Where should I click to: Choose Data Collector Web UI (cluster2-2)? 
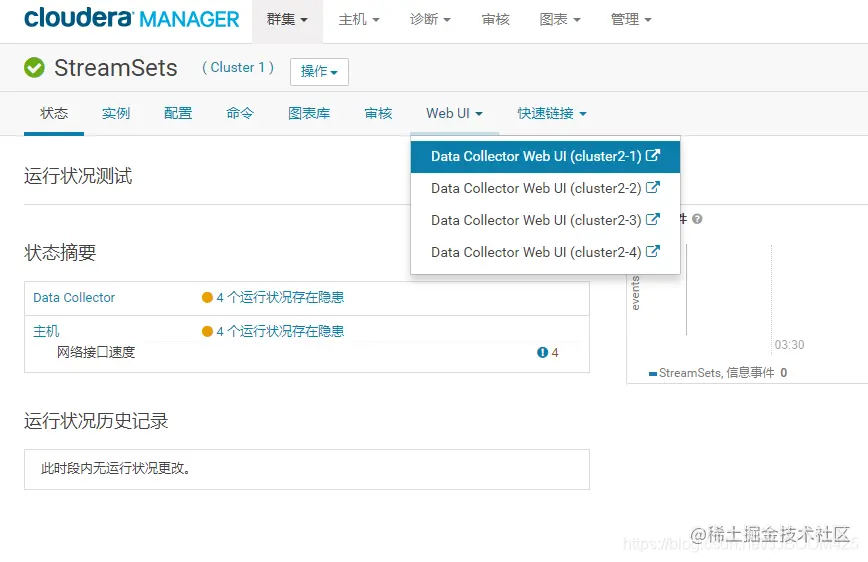(545, 188)
